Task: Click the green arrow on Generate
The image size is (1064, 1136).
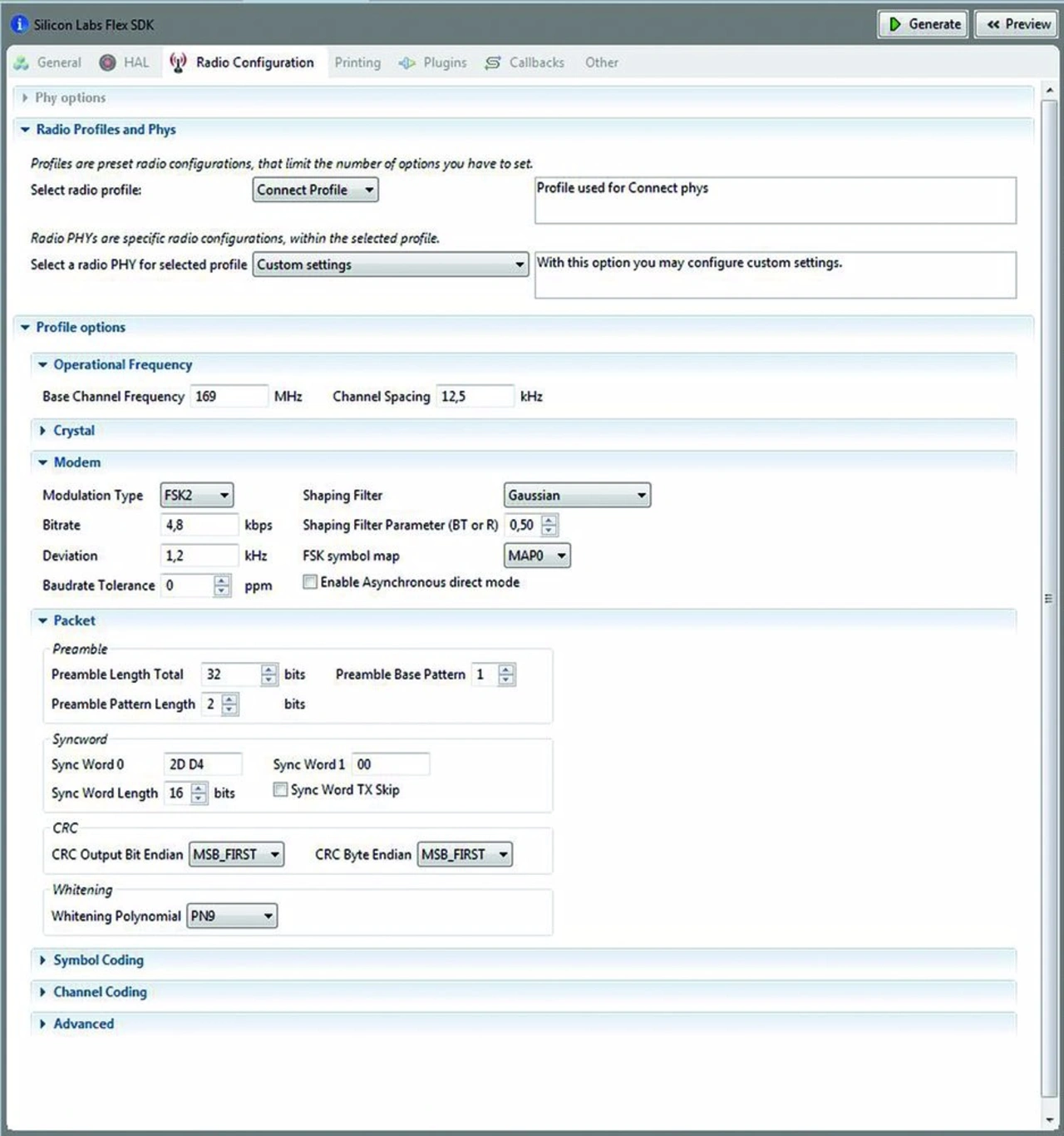Action: click(895, 24)
